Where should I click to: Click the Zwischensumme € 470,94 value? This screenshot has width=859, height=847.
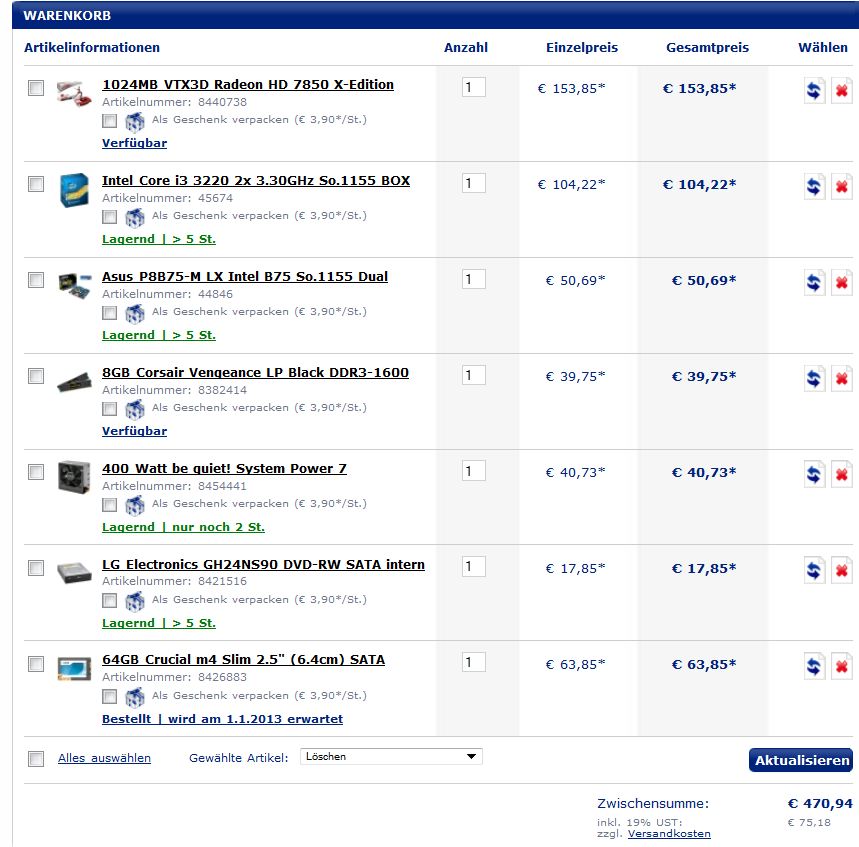[820, 804]
